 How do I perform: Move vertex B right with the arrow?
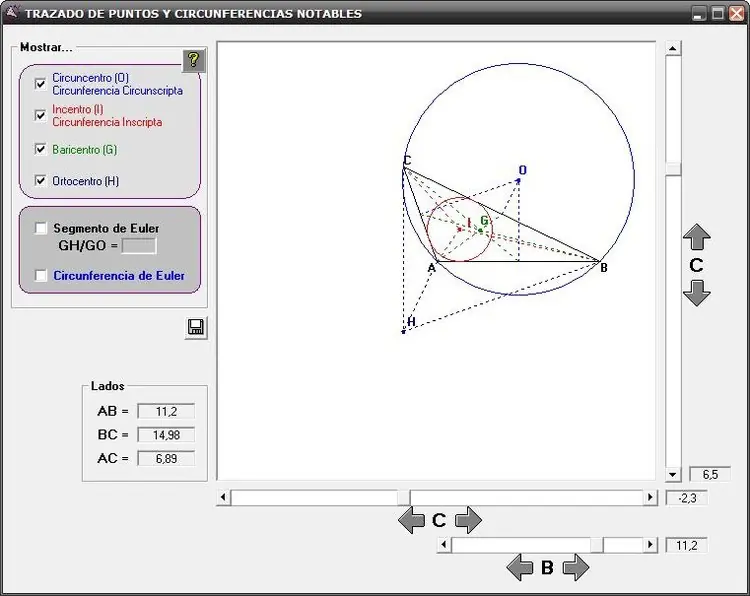tap(576, 567)
